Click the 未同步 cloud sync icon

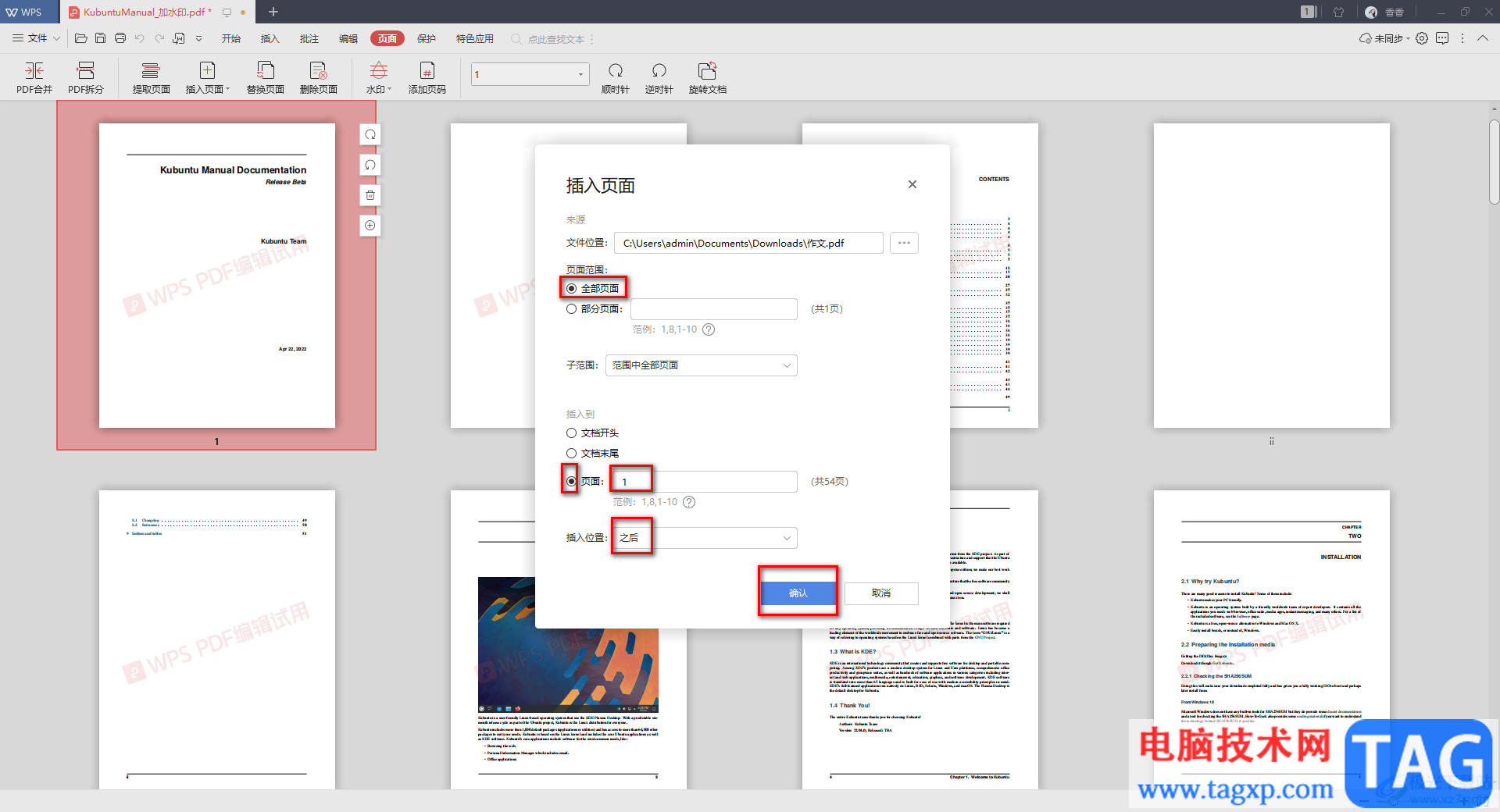pos(1384,38)
